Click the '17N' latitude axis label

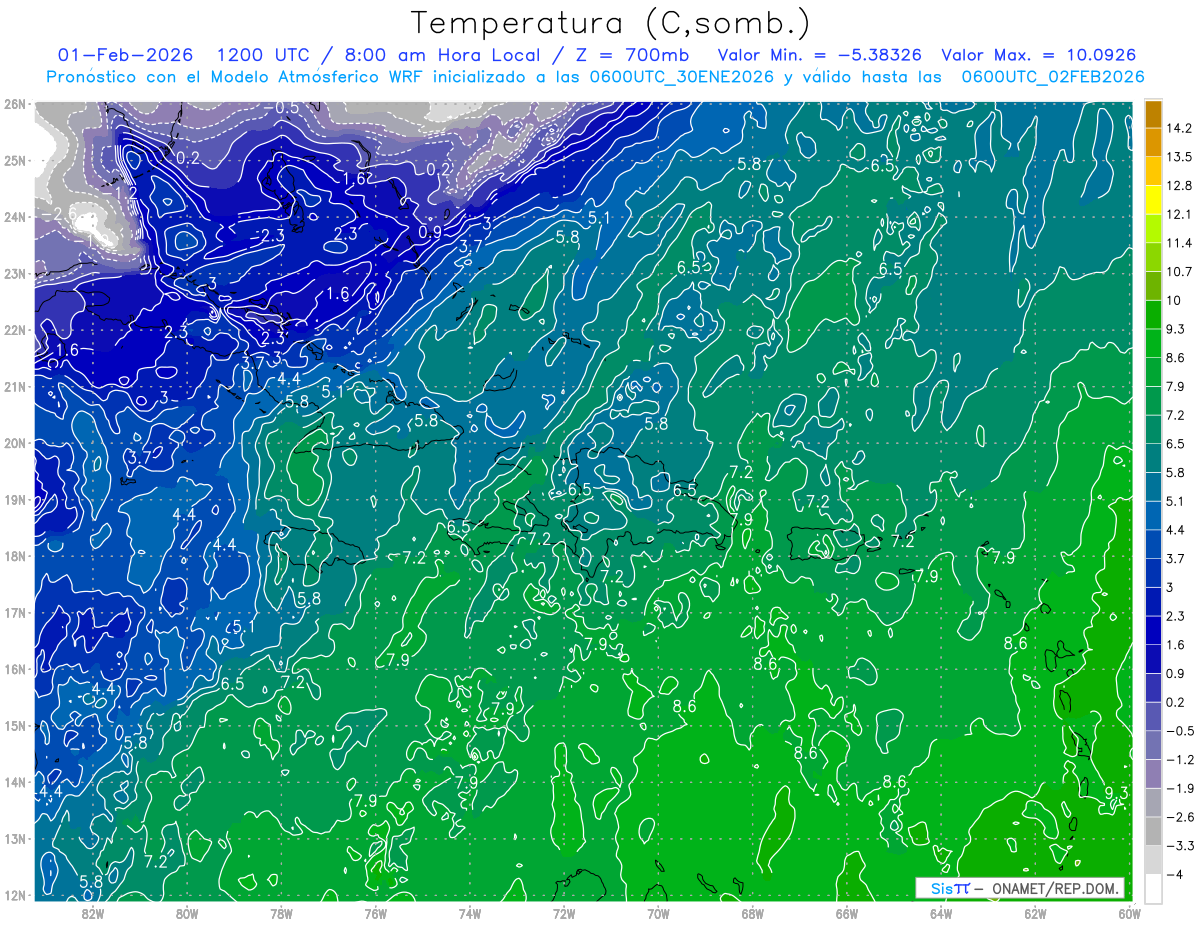pyautogui.click(x=14, y=612)
